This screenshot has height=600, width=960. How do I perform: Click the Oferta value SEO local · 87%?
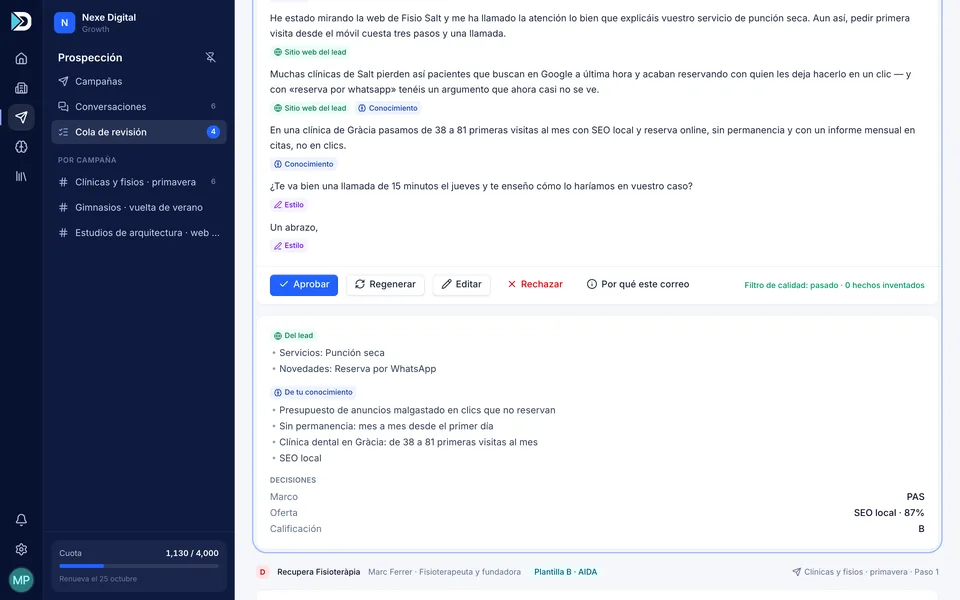pyautogui.click(x=889, y=513)
